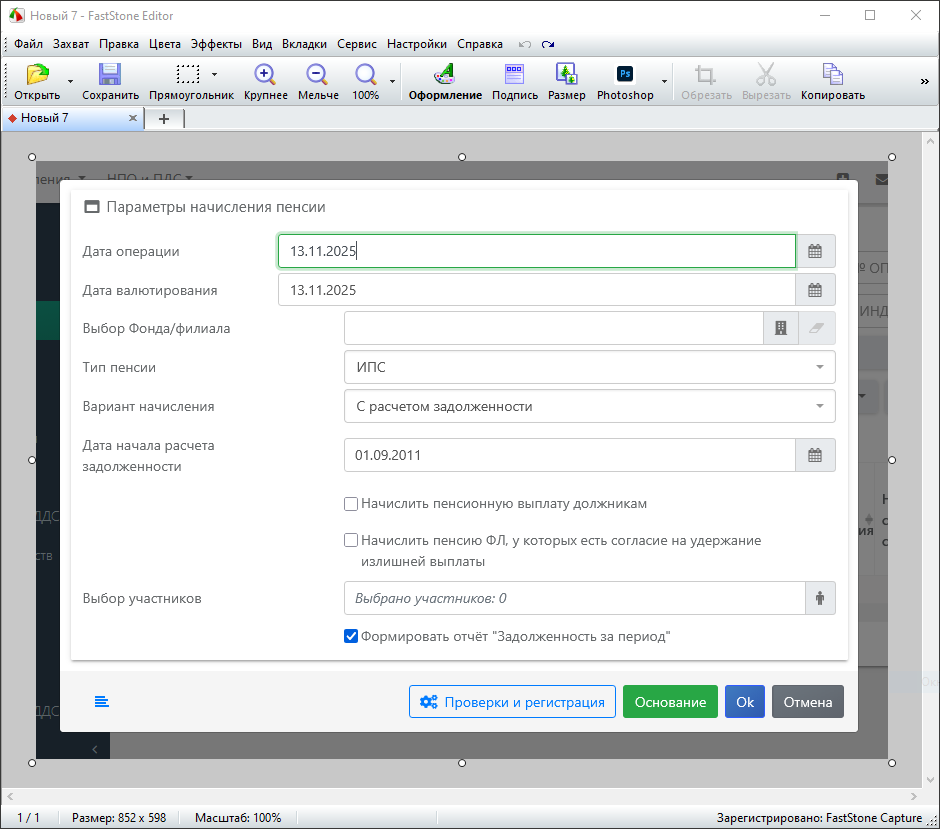
Task: Click the Open (Открыть) folder icon
Action: [x=37, y=75]
